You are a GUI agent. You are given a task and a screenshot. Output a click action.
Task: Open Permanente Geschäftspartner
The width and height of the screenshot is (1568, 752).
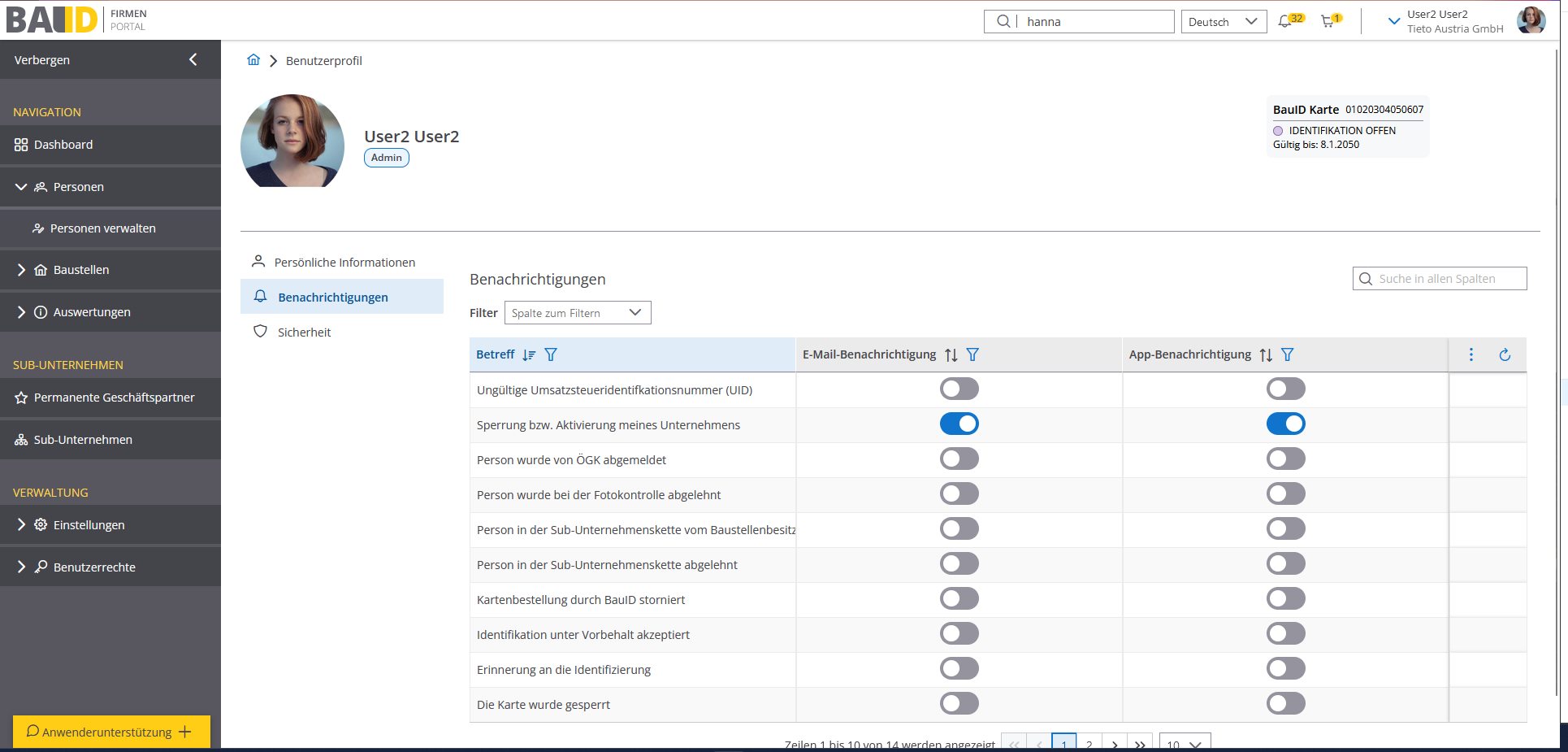click(110, 398)
